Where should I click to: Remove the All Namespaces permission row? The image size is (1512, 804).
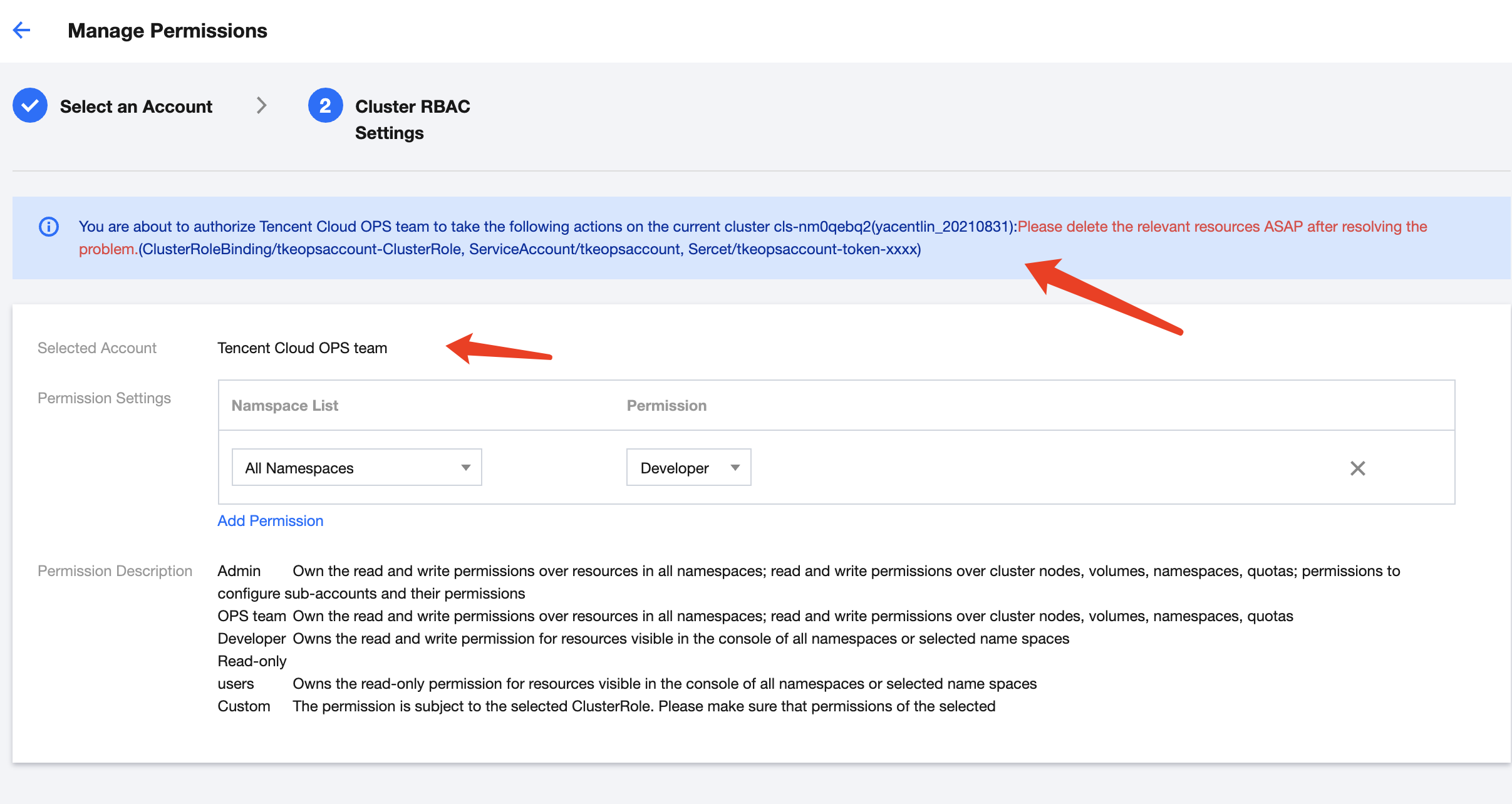click(1357, 468)
